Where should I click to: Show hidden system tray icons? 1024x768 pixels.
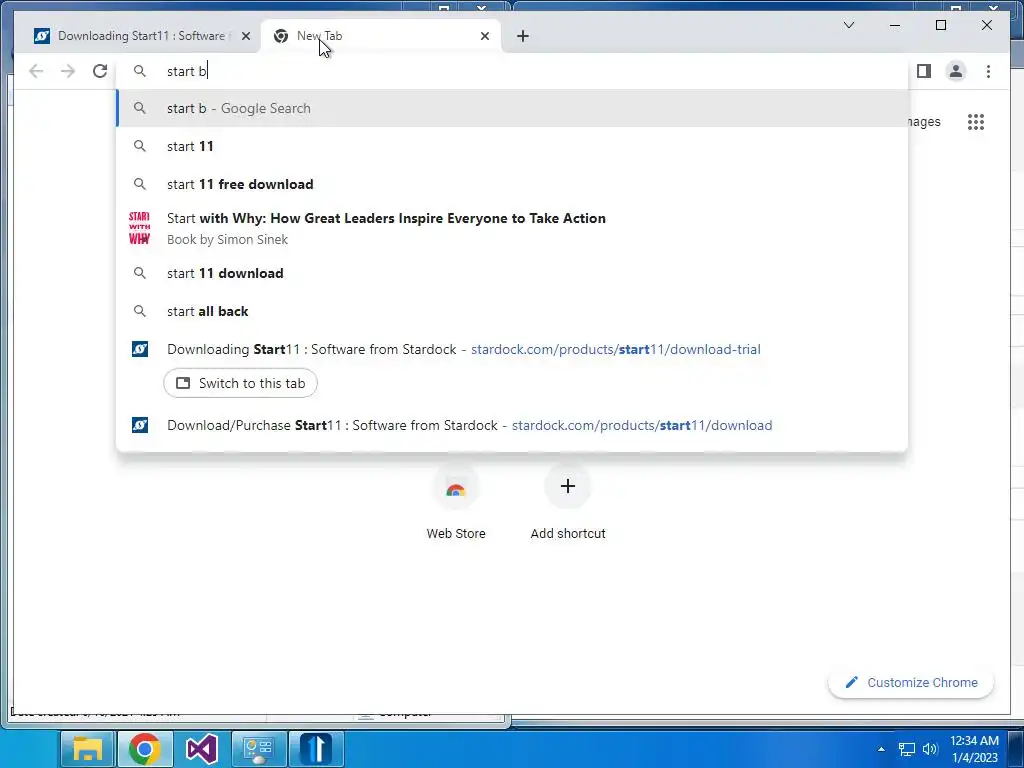click(881, 749)
